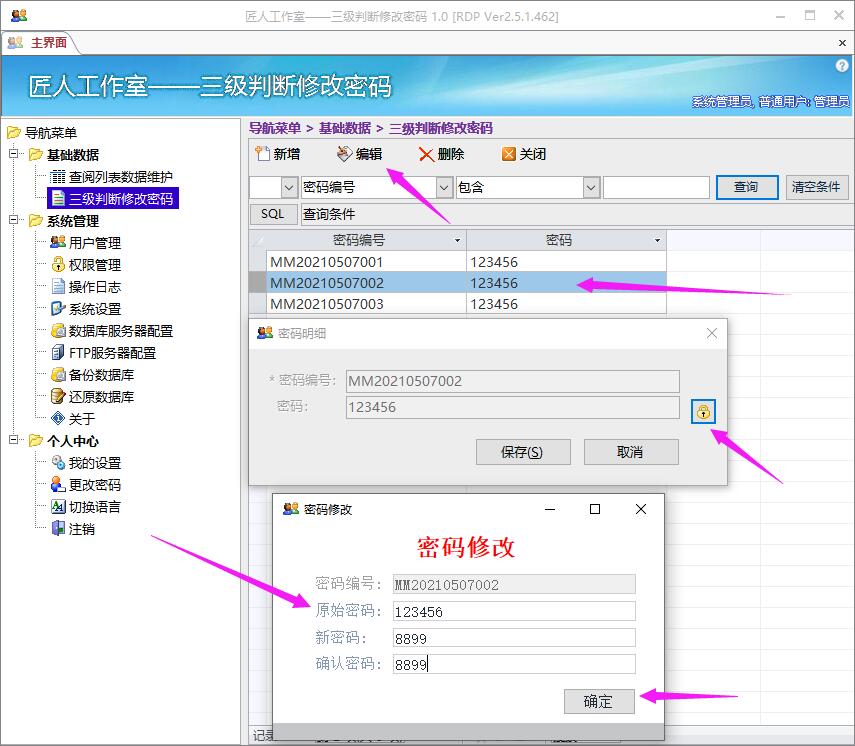Select 三级判断修改密码 in the navigation tree
This screenshot has width=855, height=746.
113,198
